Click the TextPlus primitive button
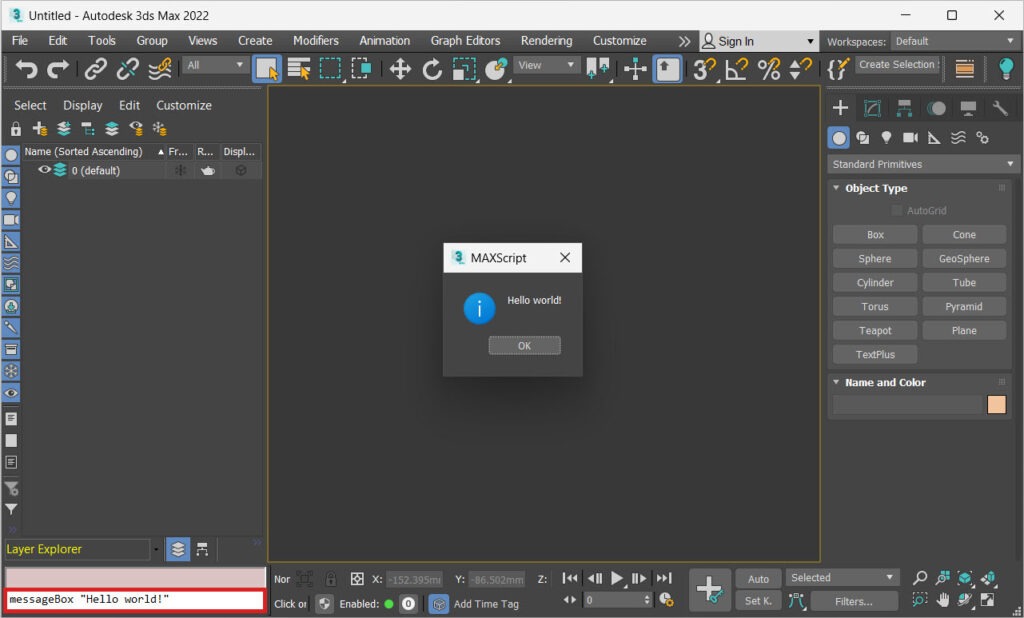 (x=875, y=355)
